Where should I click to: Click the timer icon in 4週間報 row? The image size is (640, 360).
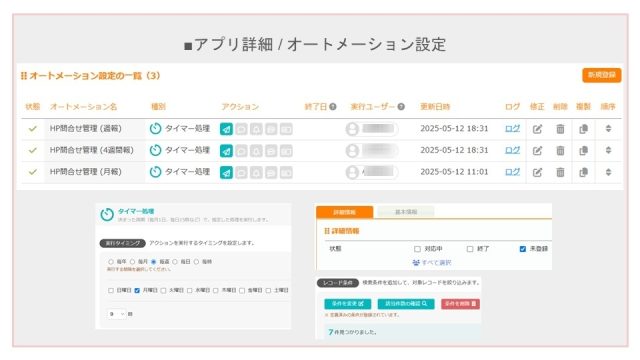[155, 150]
